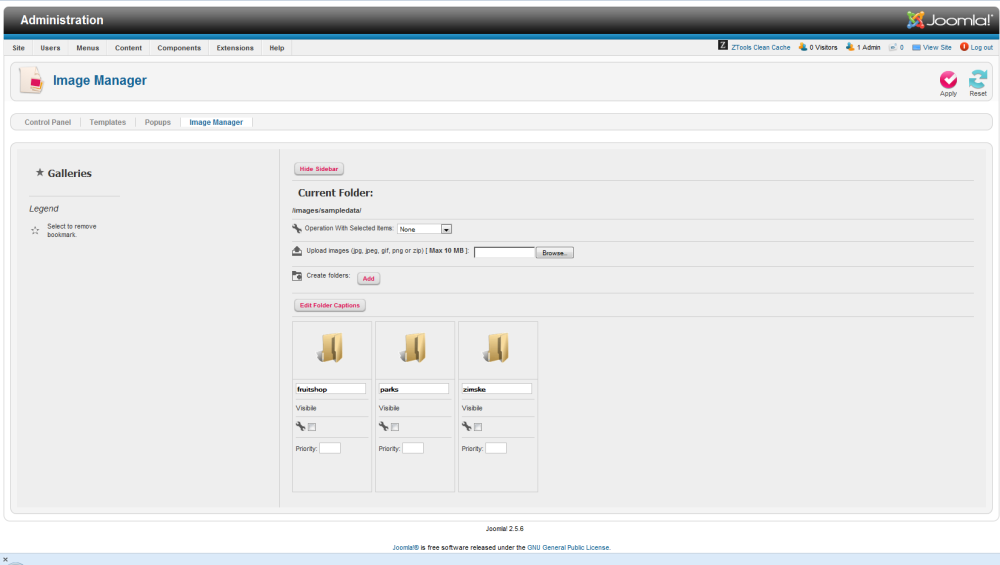Image resolution: width=1000 pixels, height=565 pixels.
Task: Open the parks folder icon
Action: pyautogui.click(x=414, y=348)
